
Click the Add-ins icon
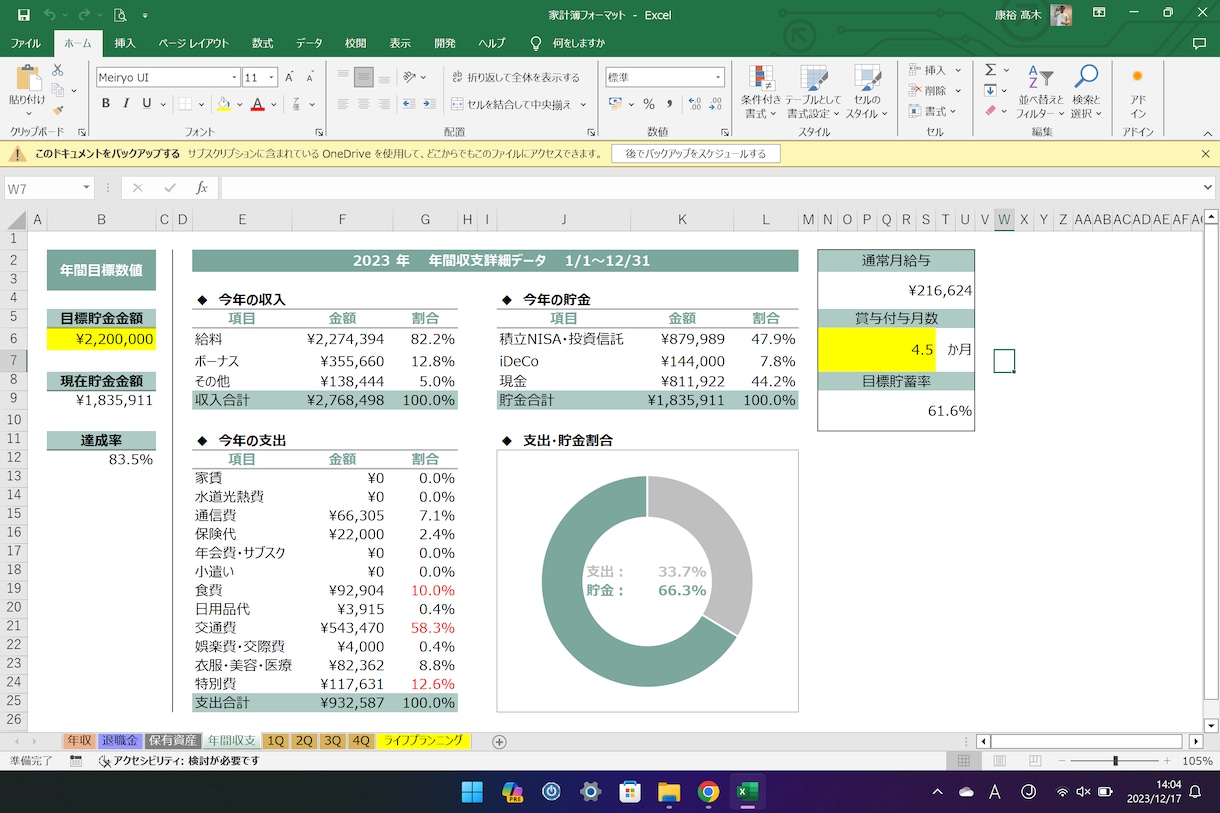click(1137, 77)
